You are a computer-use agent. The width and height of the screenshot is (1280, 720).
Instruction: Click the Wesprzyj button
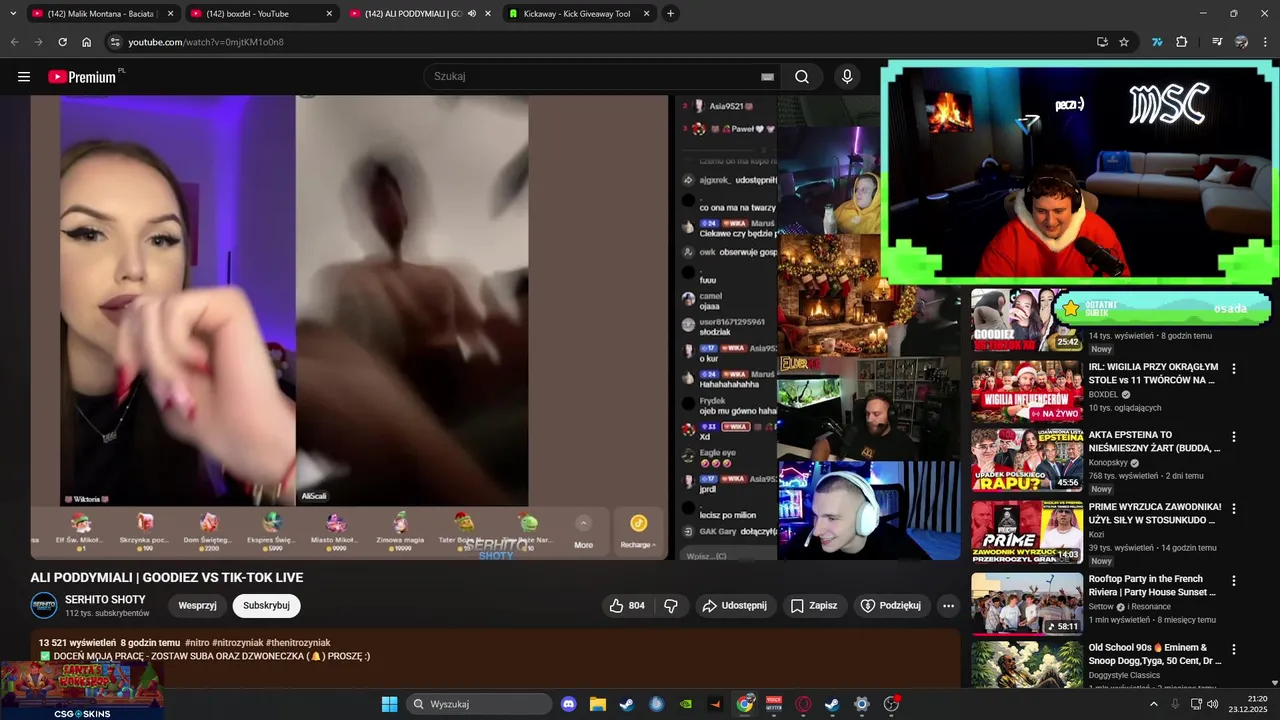(x=198, y=605)
